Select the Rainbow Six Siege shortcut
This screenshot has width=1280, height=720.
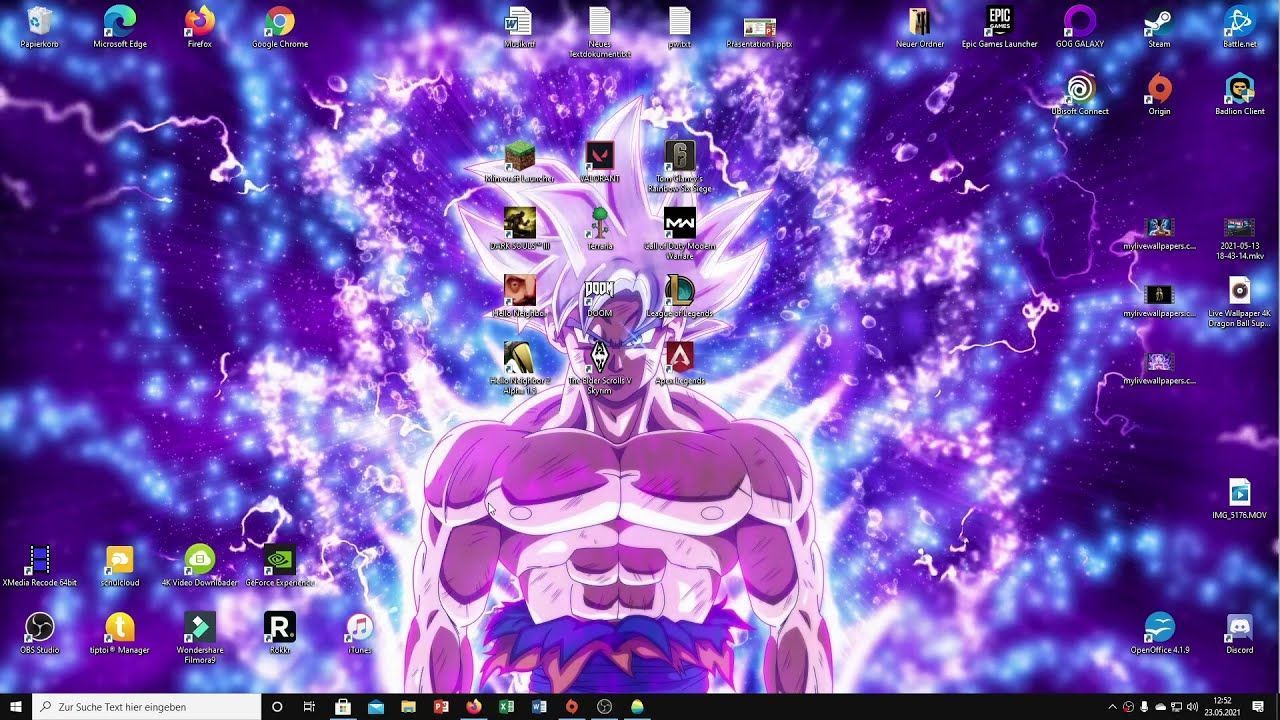[x=680, y=167]
